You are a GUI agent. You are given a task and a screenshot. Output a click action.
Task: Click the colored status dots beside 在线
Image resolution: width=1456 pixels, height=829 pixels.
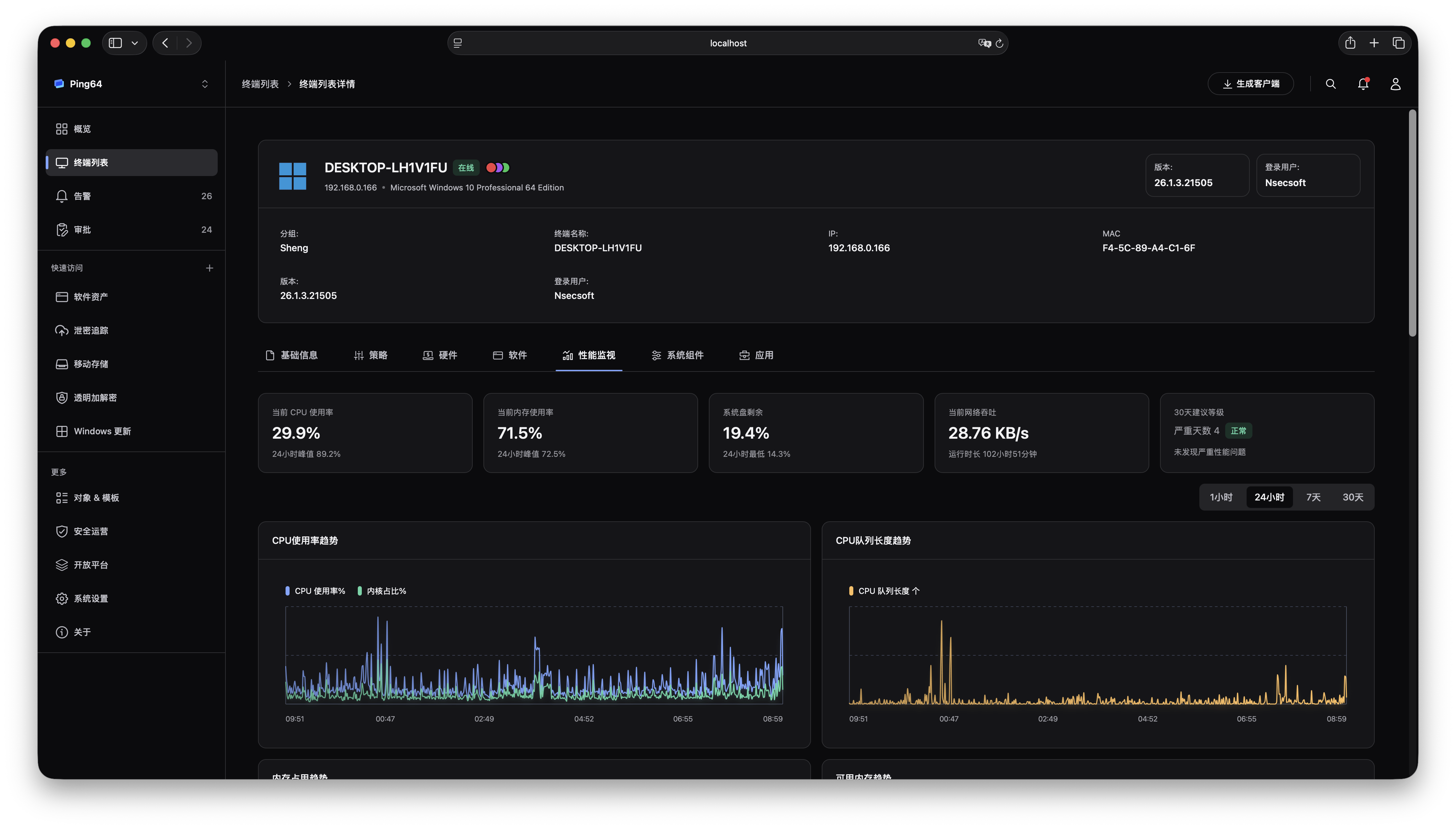[x=498, y=167]
